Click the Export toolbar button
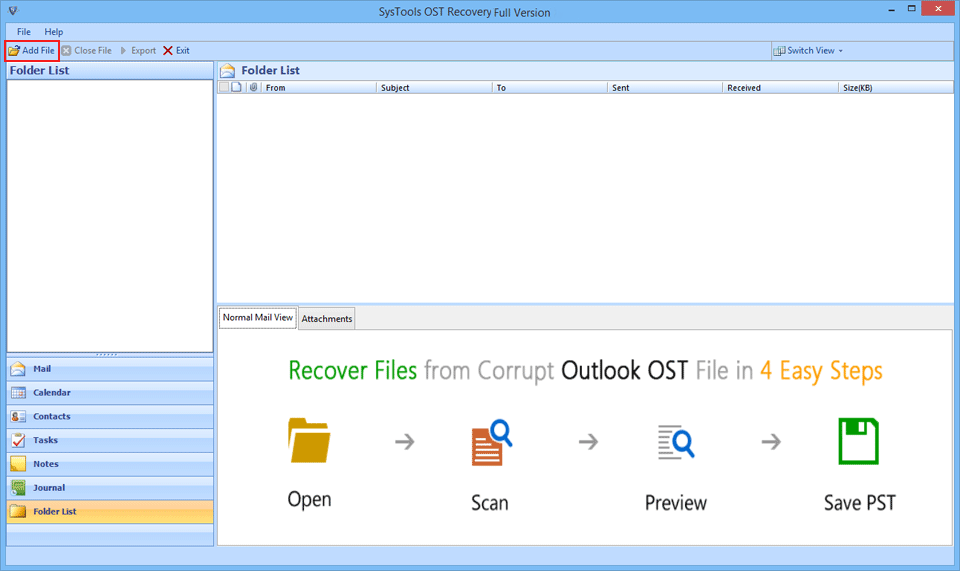This screenshot has width=960, height=571. (x=138, y=51)
